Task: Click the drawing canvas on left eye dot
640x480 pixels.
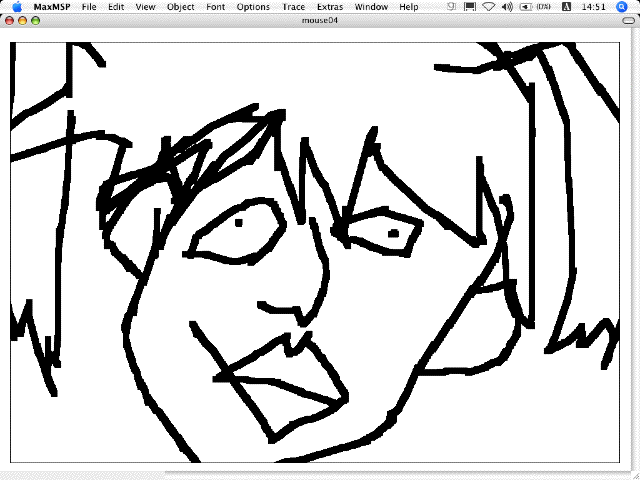Action: click(x=239, y=222)
